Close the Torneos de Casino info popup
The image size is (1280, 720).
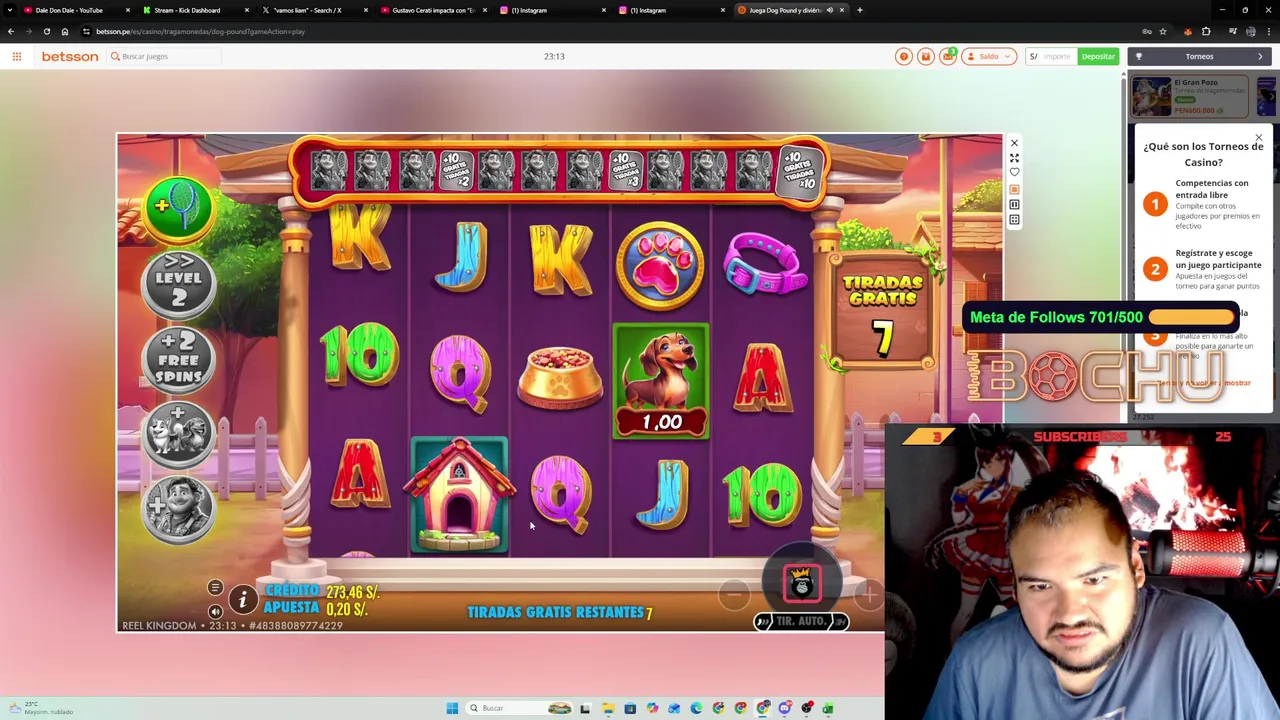(1258, 137)
